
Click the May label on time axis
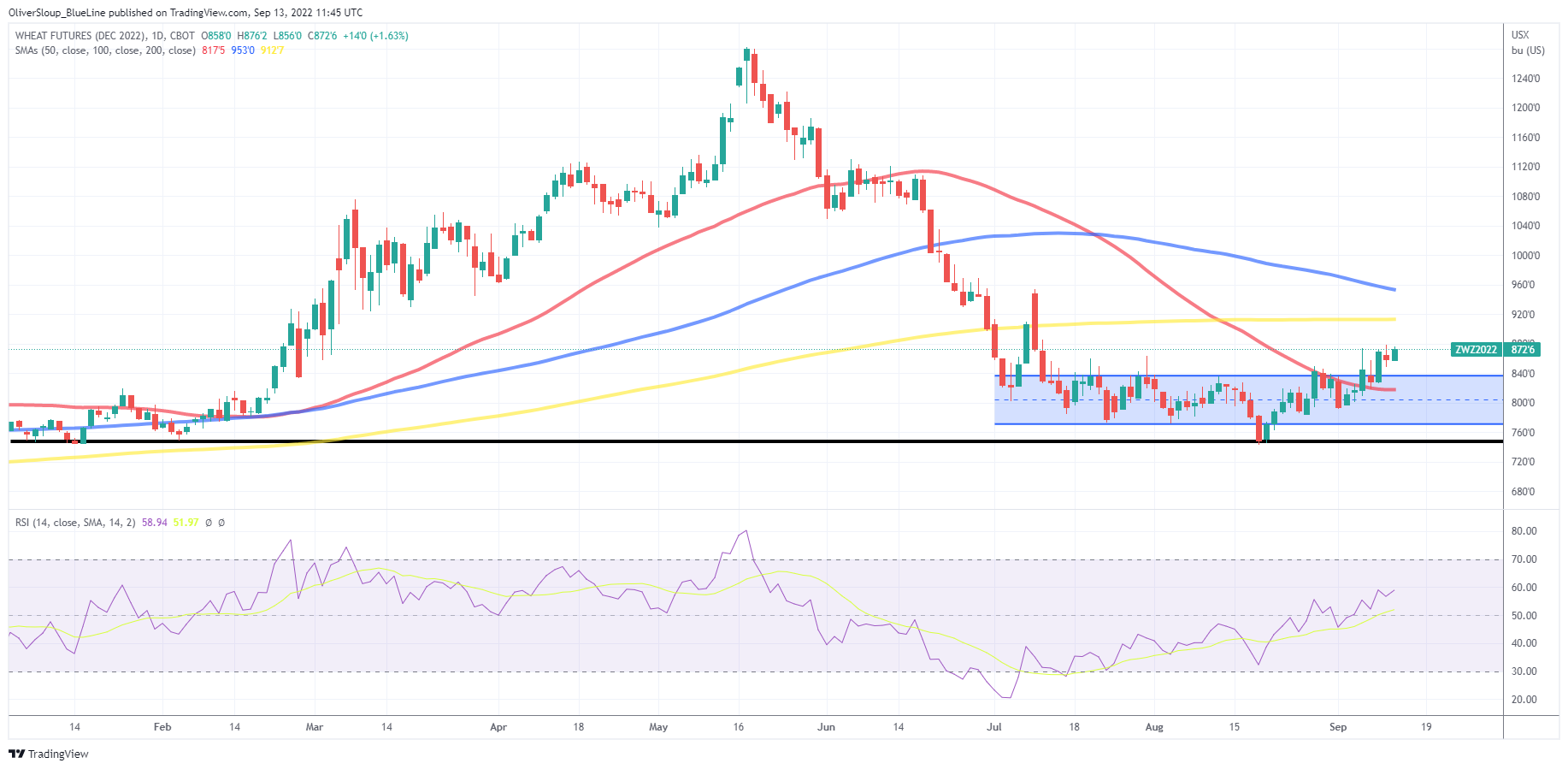658,727
